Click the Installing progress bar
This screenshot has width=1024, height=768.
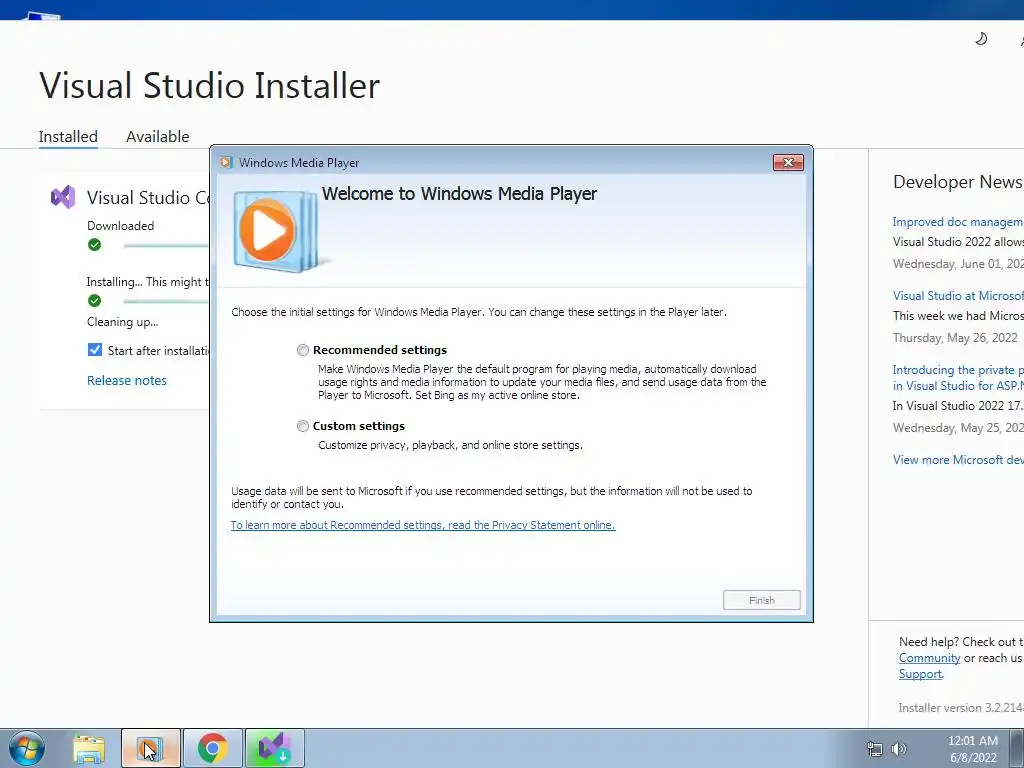coord(166,301)
